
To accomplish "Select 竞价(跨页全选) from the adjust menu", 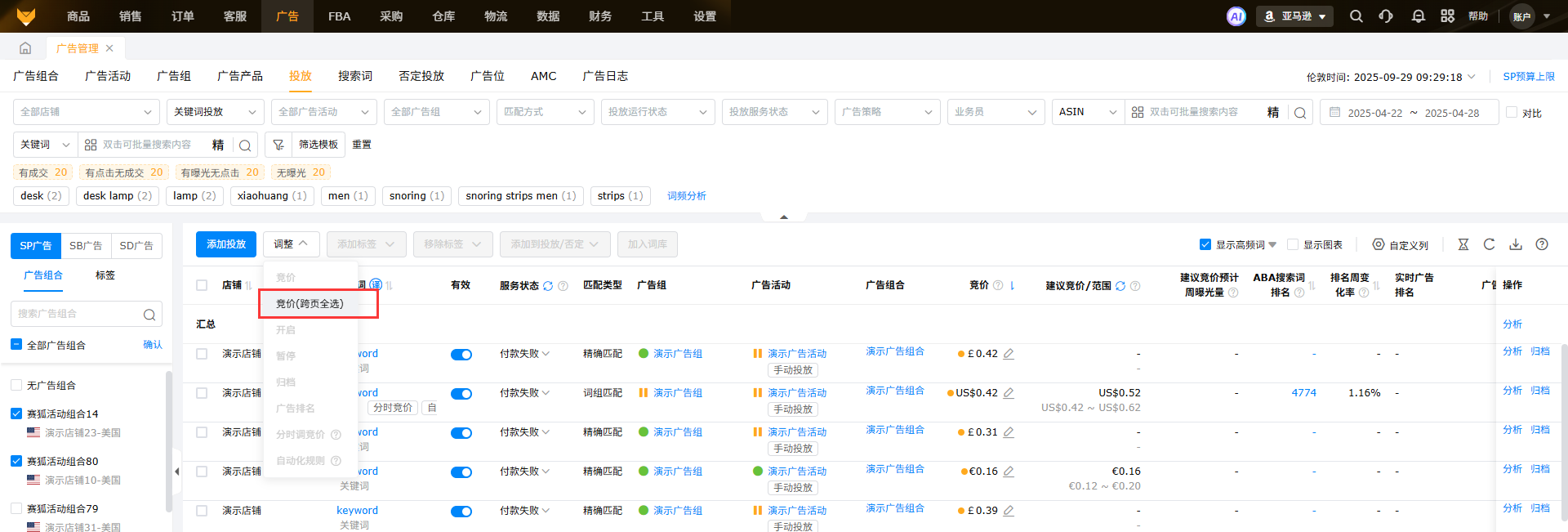I will 310,304.
